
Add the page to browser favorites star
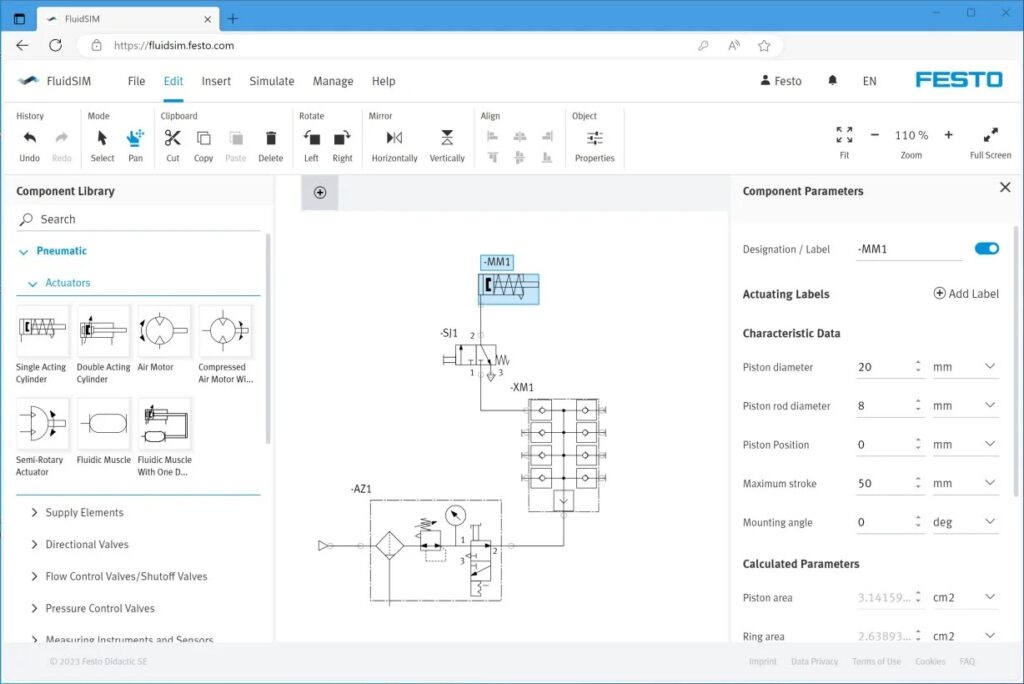[x=764, y=45]
